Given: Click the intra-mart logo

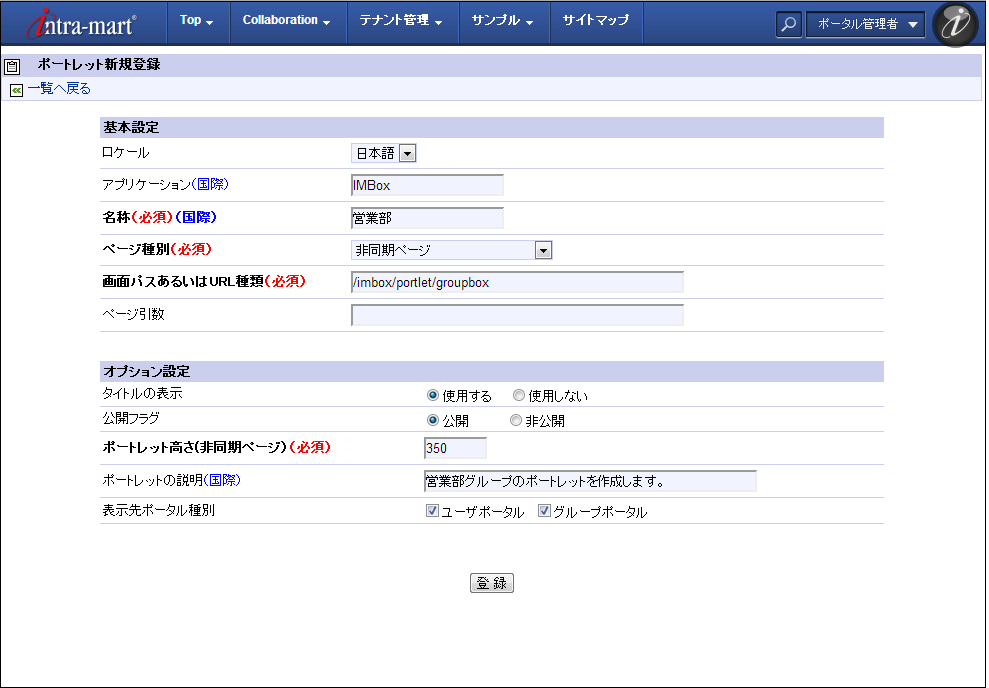Looking at the screenshot, I should point(82,22).
